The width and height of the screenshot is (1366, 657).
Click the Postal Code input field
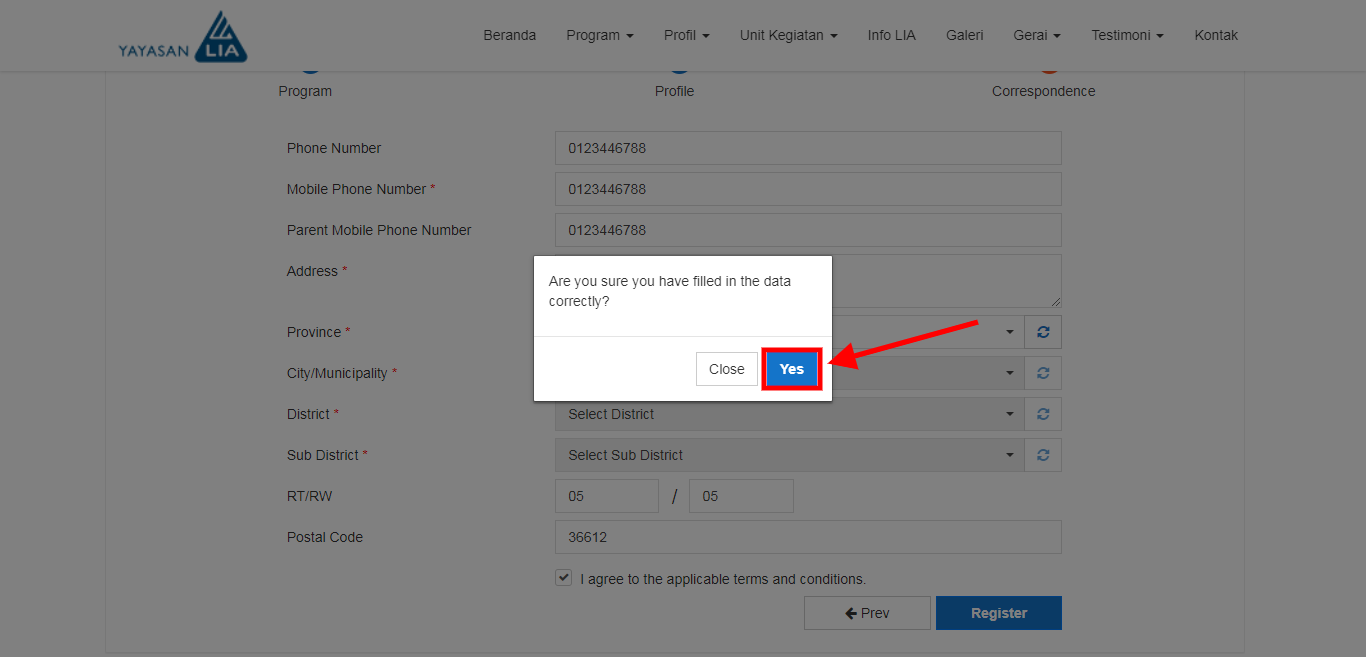[808, 537]
